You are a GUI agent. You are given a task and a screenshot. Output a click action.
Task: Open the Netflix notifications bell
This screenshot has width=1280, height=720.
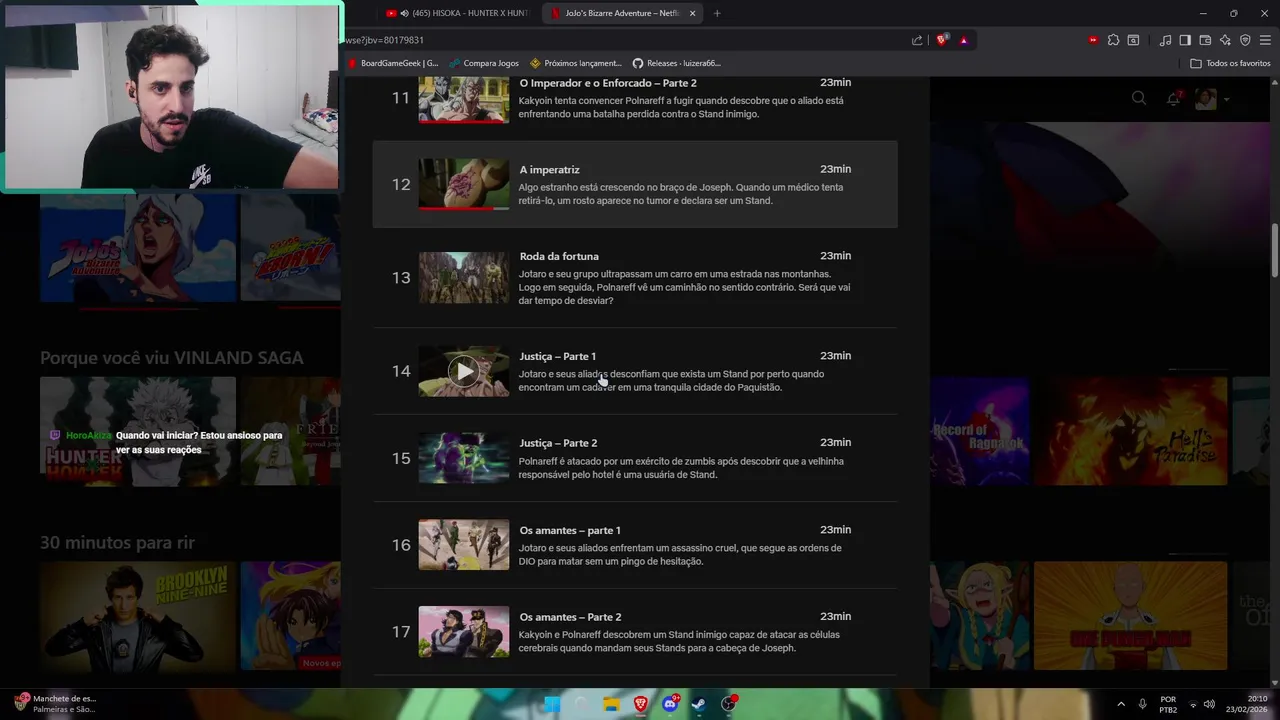pyautogui.click(x=1174, y=98)
